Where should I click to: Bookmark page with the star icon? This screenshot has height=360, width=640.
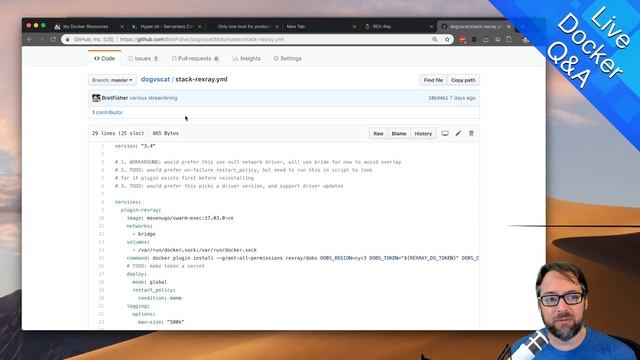[447, 39]
